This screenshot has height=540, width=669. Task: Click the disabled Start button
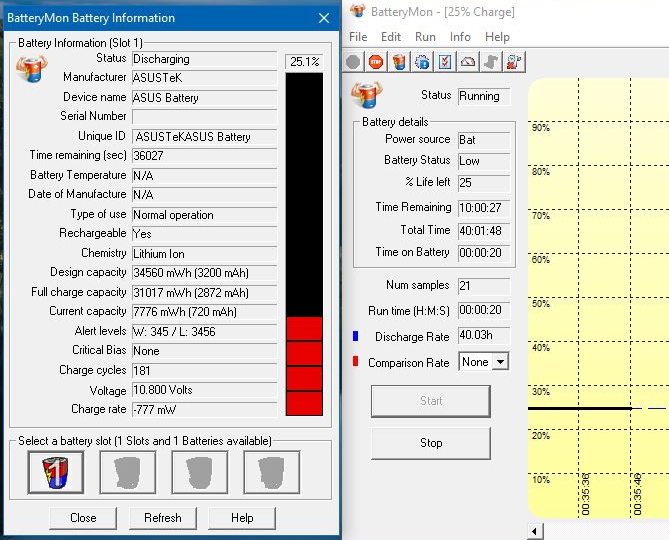click(x=431, y=401)
